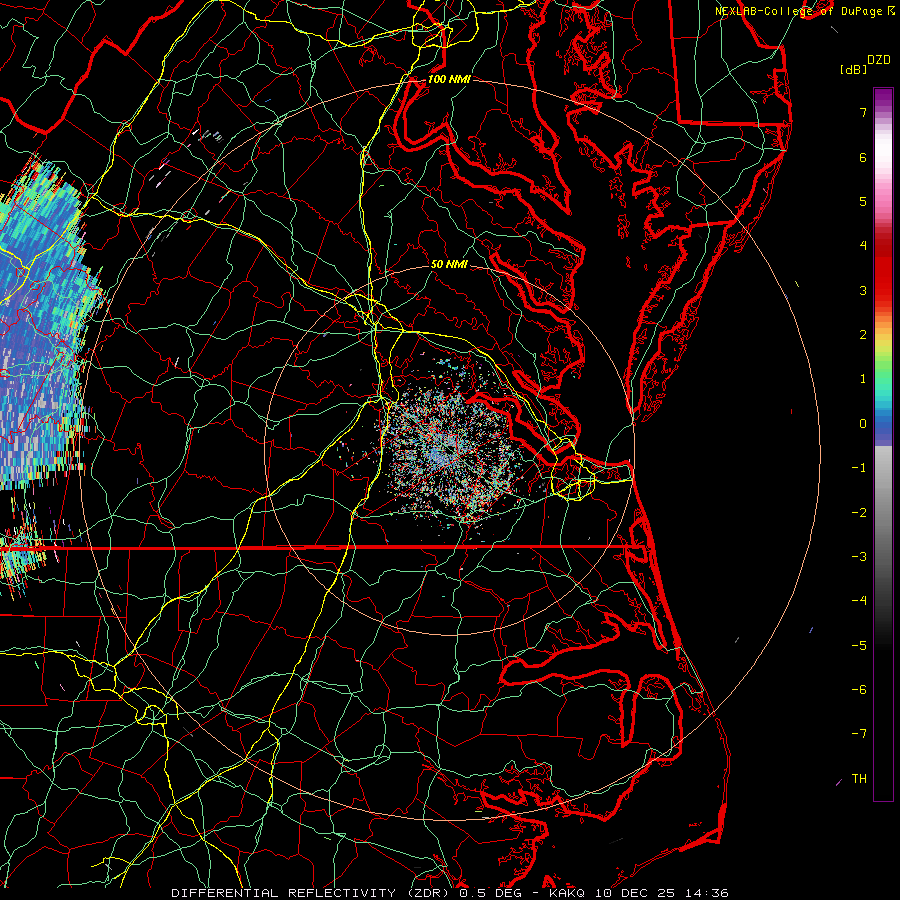The height and width of the screenshot is (900, 900).
Task: Click the 7 value on the color scale
Action: coord(863,112)
